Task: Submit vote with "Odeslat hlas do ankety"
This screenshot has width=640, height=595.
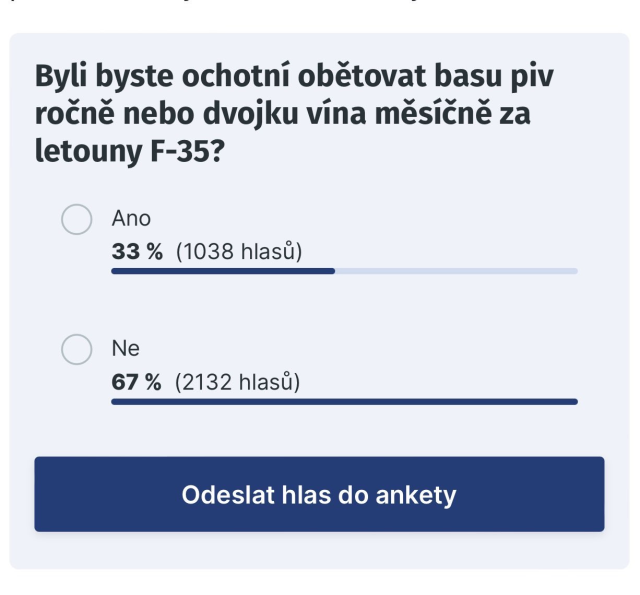Action: (x=319, y=494)
